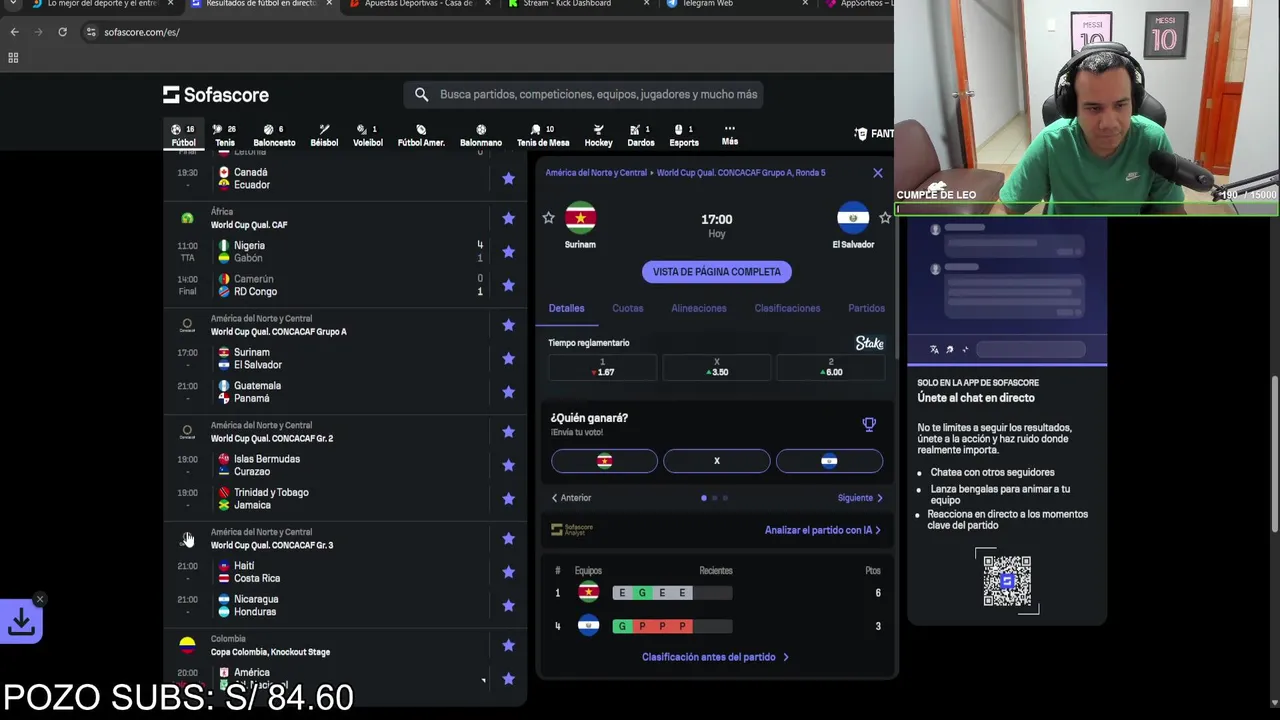Switch to Apuestas Deportivas browser tab

tap(418, 4)
